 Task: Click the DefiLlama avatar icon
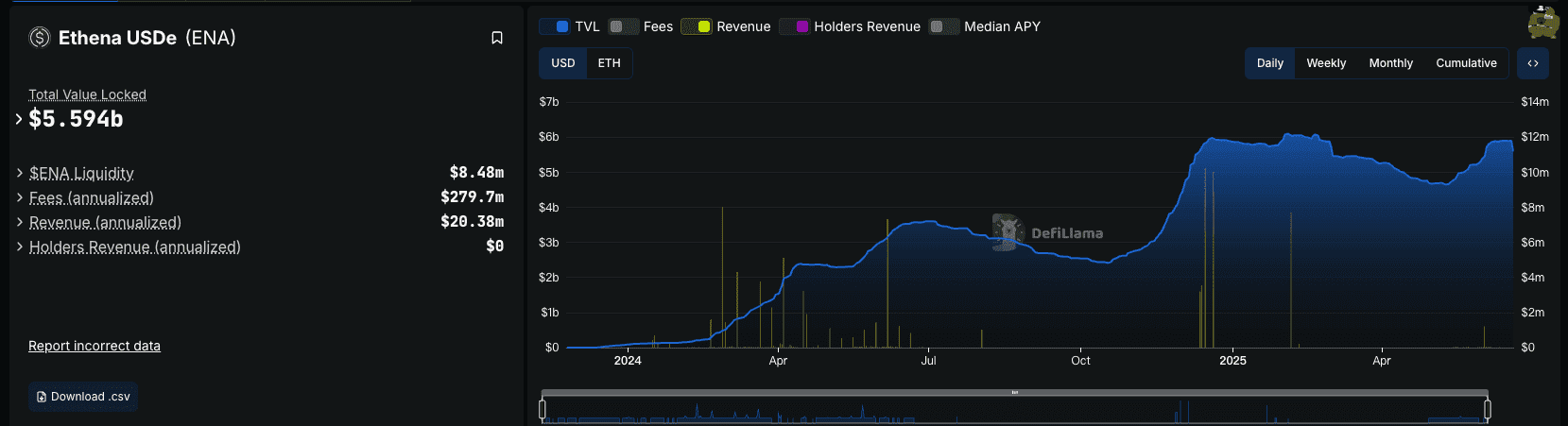click(x=1543, y=22)
